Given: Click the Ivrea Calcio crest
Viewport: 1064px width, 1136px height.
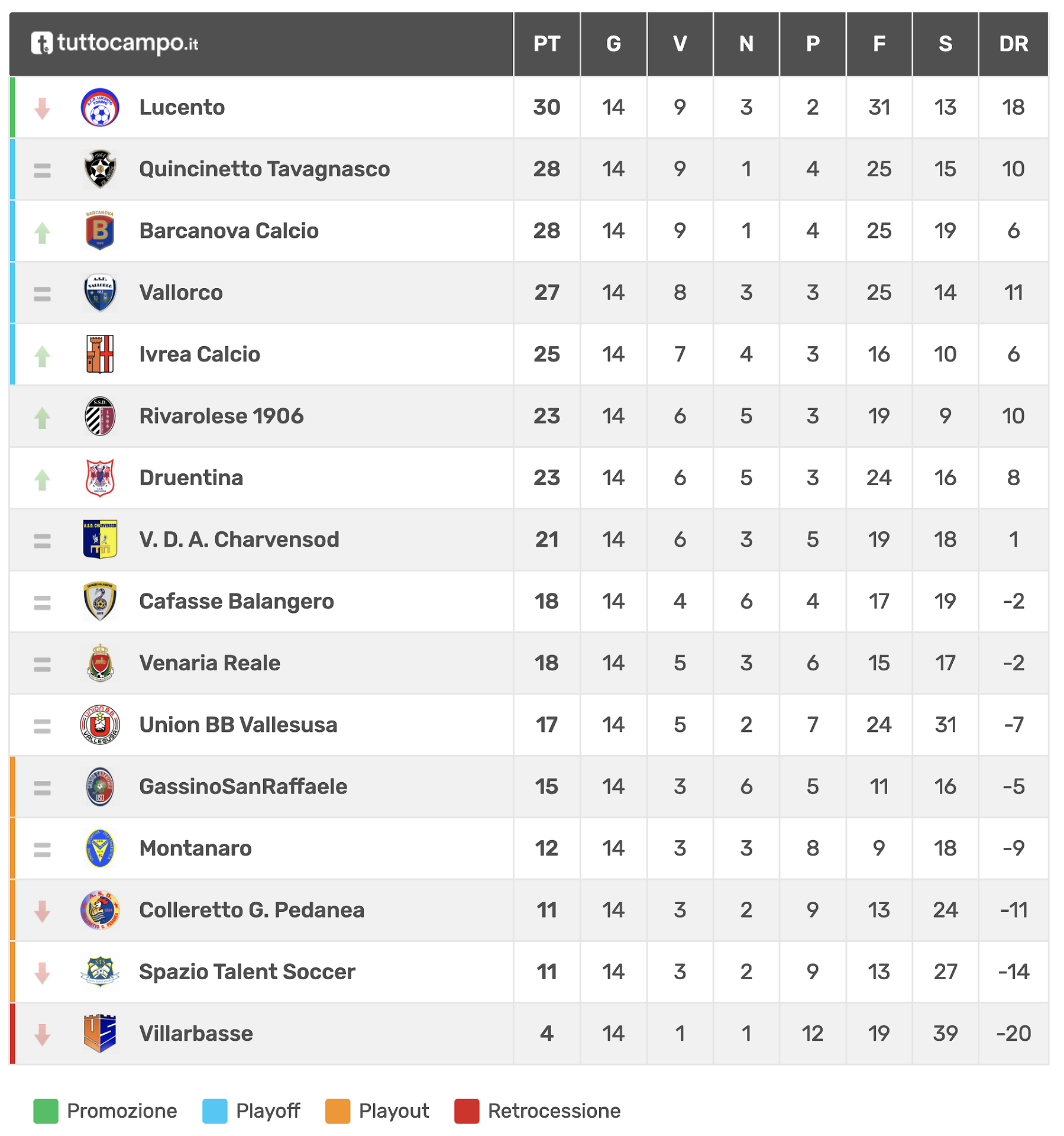Looking at the screenshot, I should [x=100, y=354].
